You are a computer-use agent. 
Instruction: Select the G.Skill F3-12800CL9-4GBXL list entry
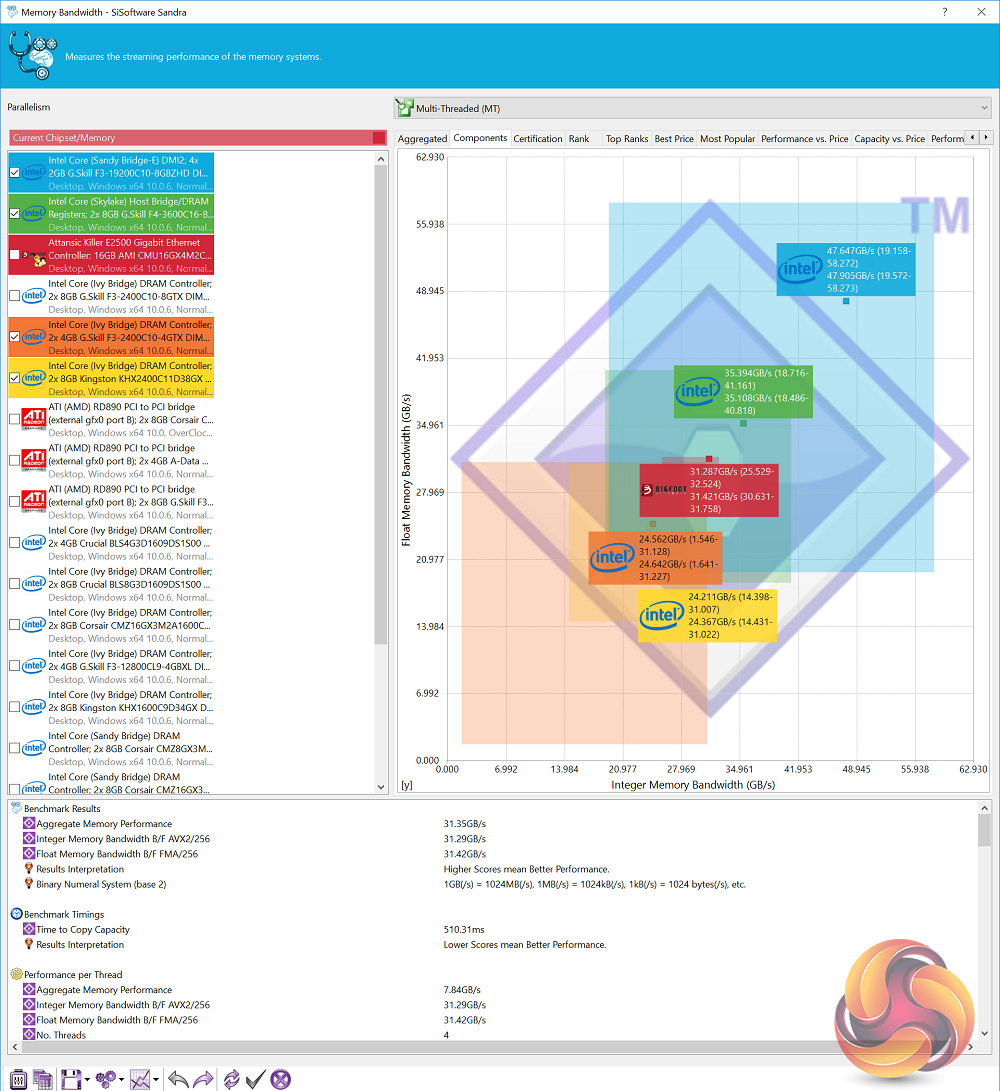pos(111,666)
